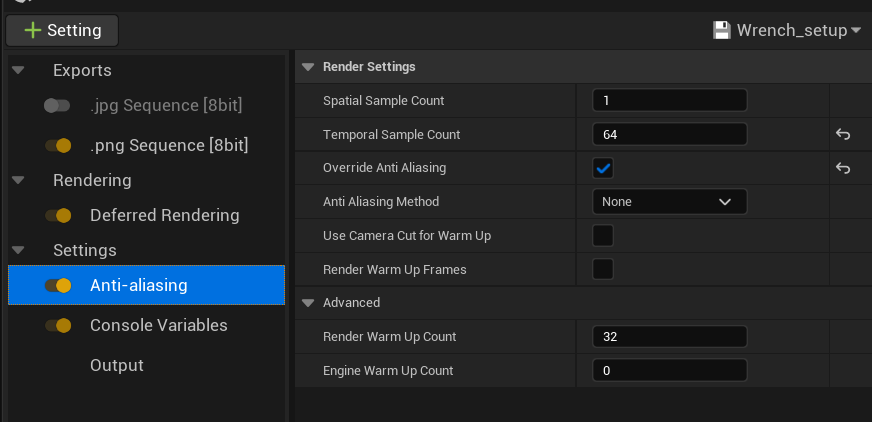Enable the .jpg Sequence export toggle
This screenshot has height=422, width=872.
[x=57, y=105]
